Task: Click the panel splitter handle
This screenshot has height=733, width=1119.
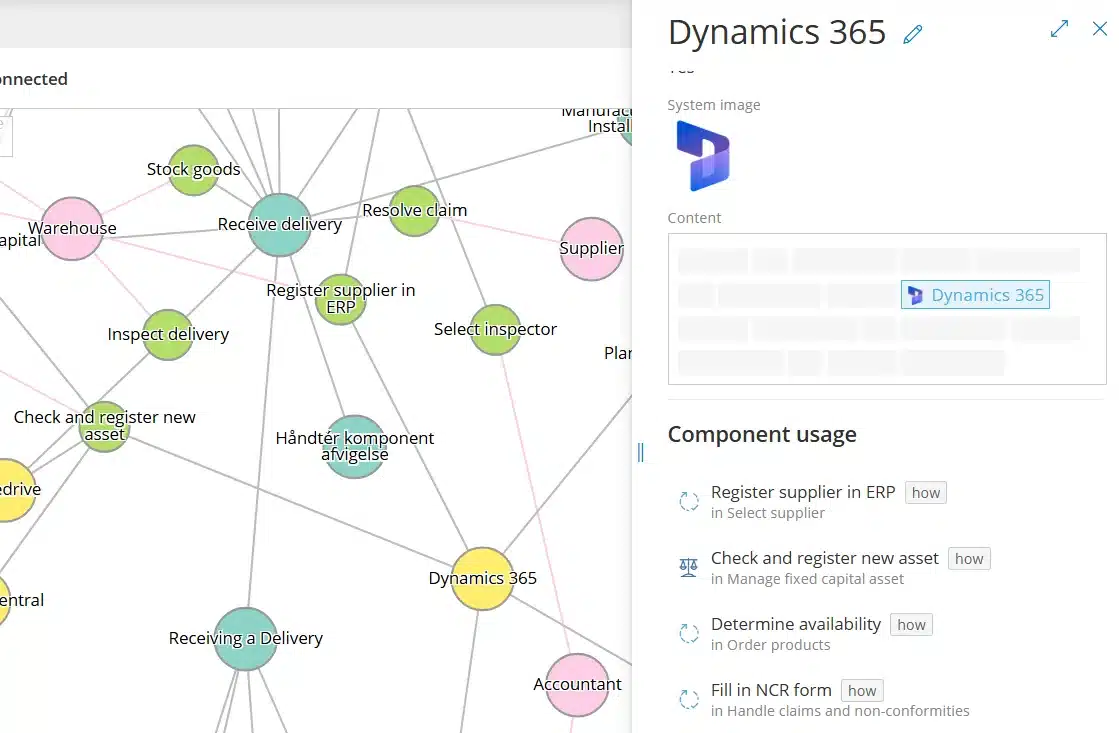Action: [640, 452]
